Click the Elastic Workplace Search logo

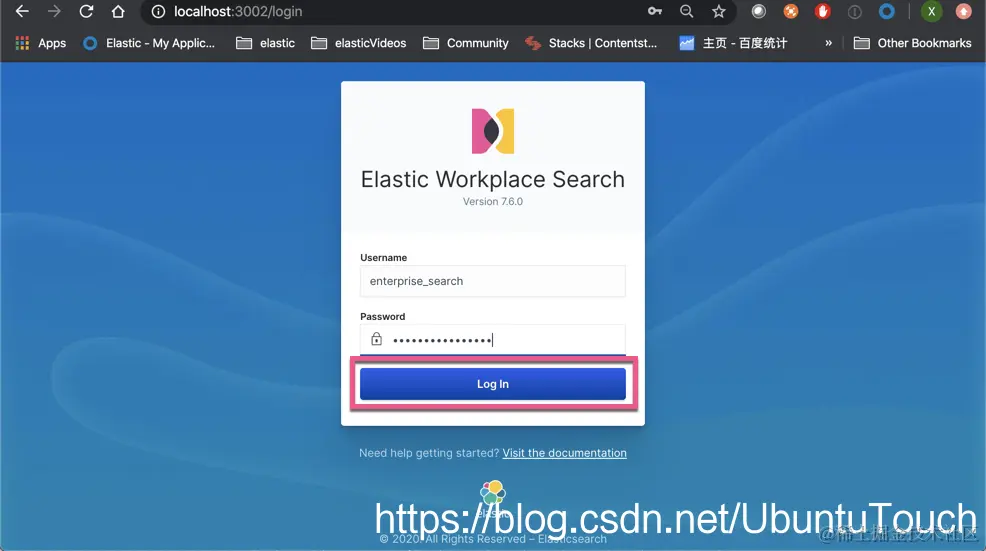pyautogui.click(x=493, y=131)
